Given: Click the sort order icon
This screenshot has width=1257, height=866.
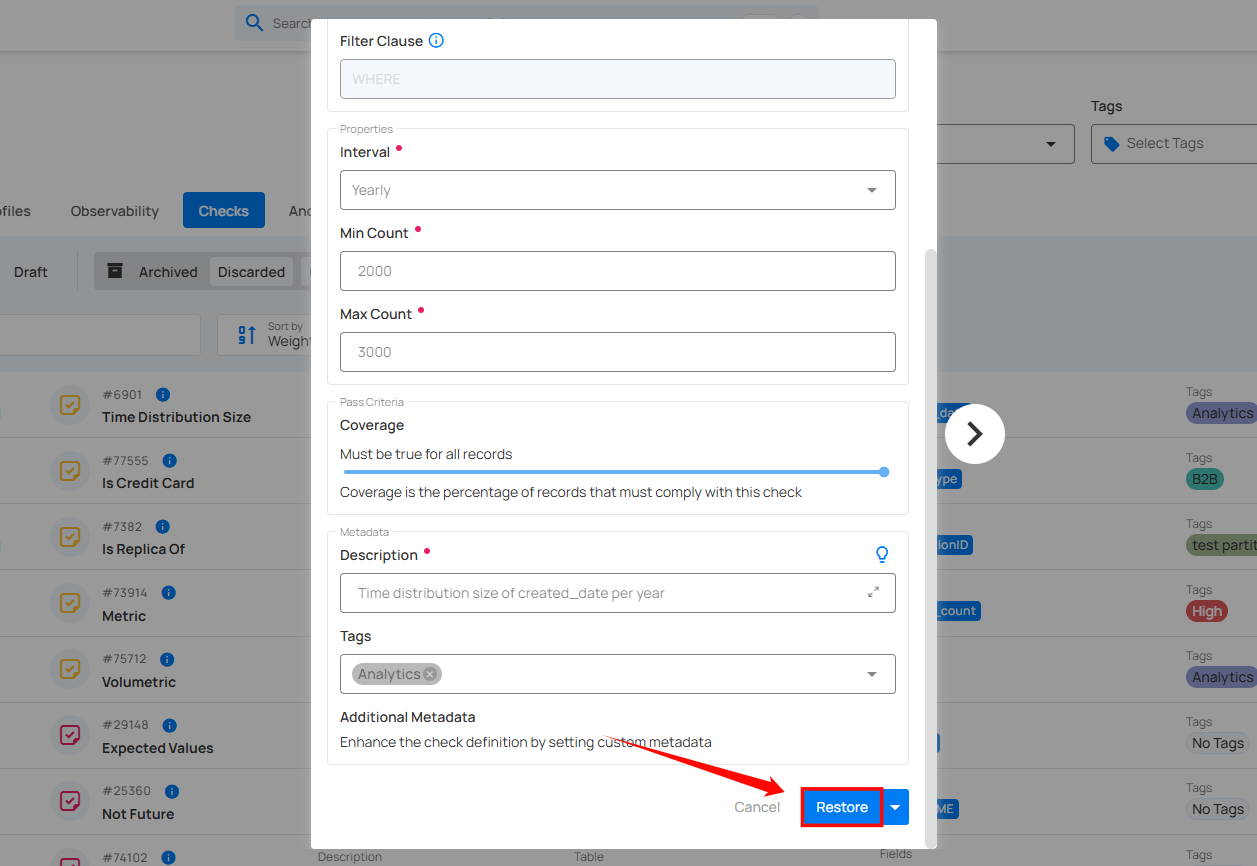Looking at the screenshot, I should 247,335.
